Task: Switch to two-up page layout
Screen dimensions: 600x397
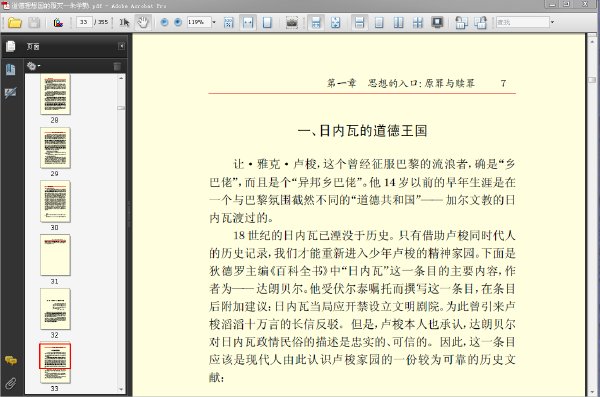Action: pyautogui.click(x=398, y=23)
